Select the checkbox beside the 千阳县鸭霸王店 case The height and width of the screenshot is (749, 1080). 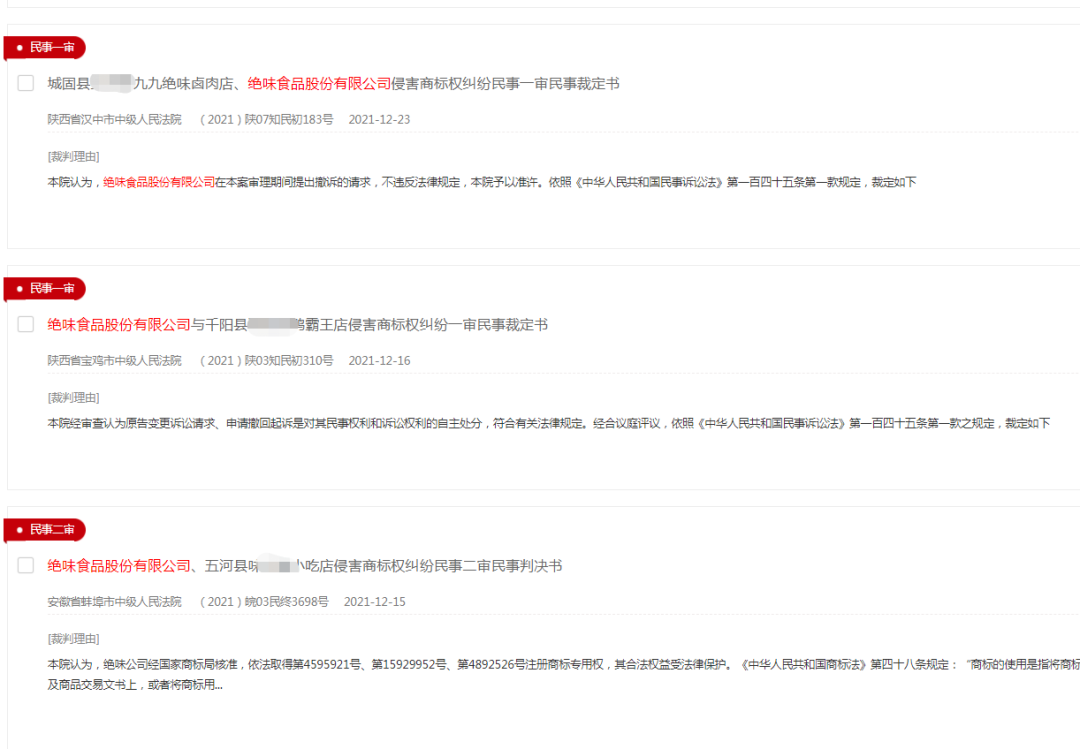pyautogui.click(x=25, y=324)
